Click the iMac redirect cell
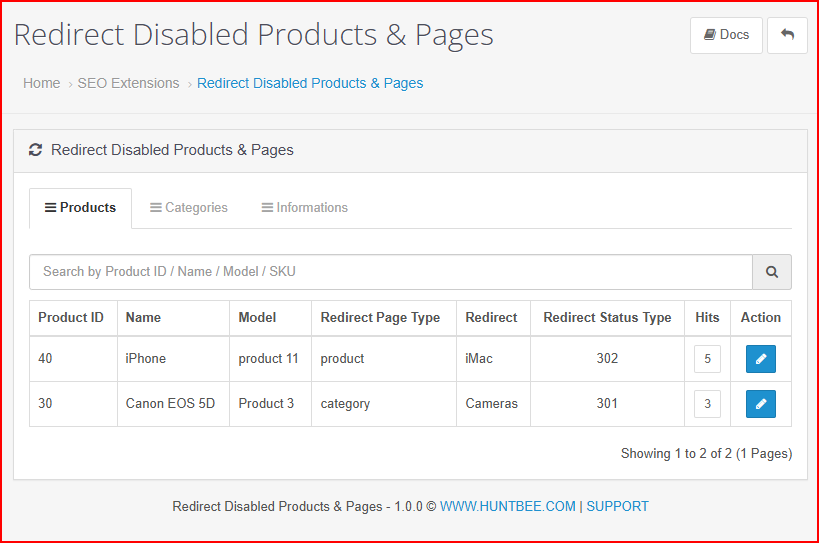This screenshot has width=819, height=543. (x=494, y=359)
